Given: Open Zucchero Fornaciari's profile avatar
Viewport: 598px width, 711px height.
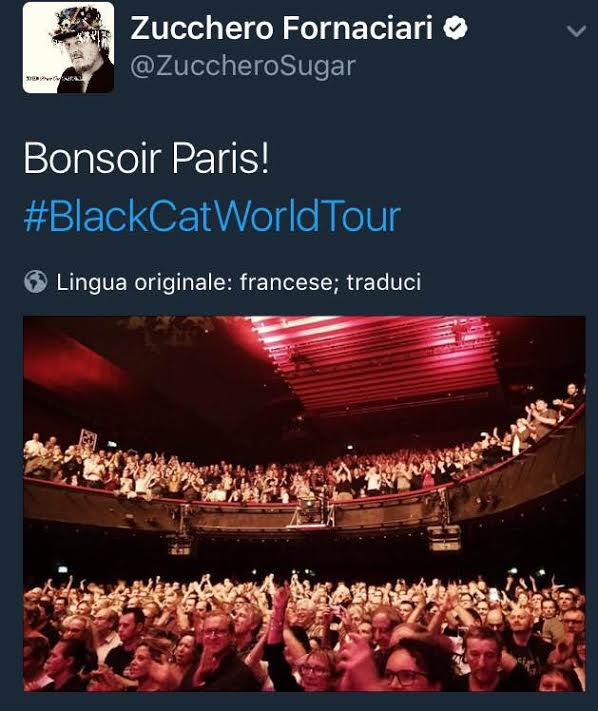Looking at the screenshot, I should [x=68, y=48].
